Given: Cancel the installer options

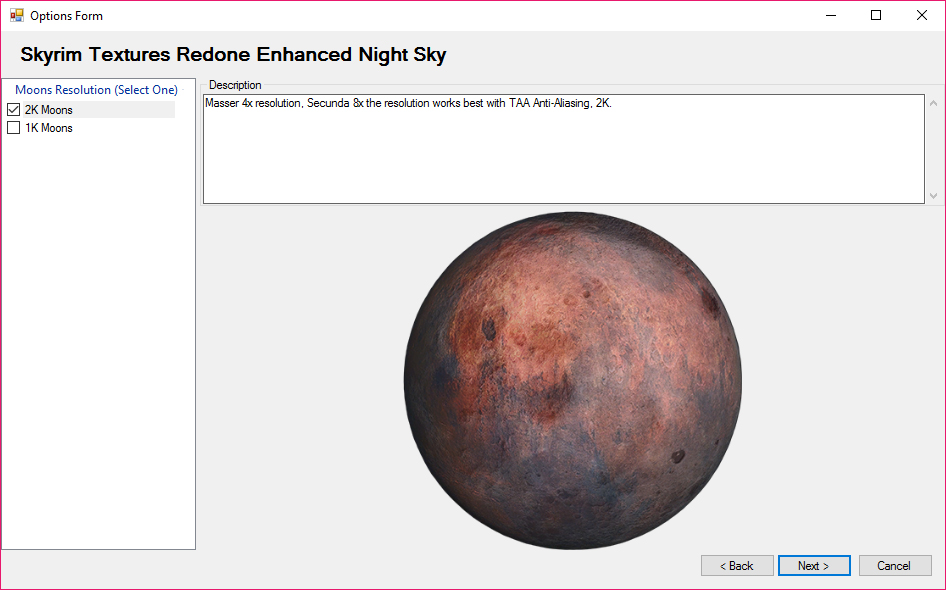Looking at the screenshot, I should tap(894, 566).
